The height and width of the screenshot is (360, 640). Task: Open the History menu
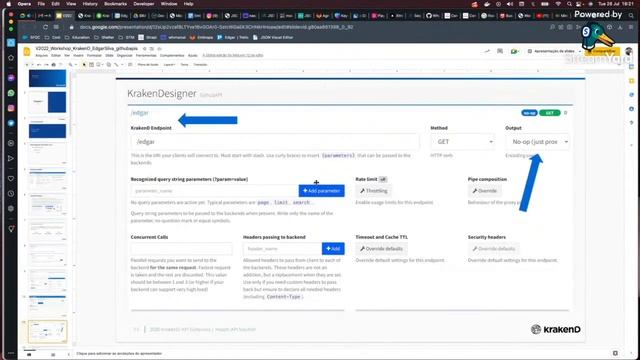point(90,4)
